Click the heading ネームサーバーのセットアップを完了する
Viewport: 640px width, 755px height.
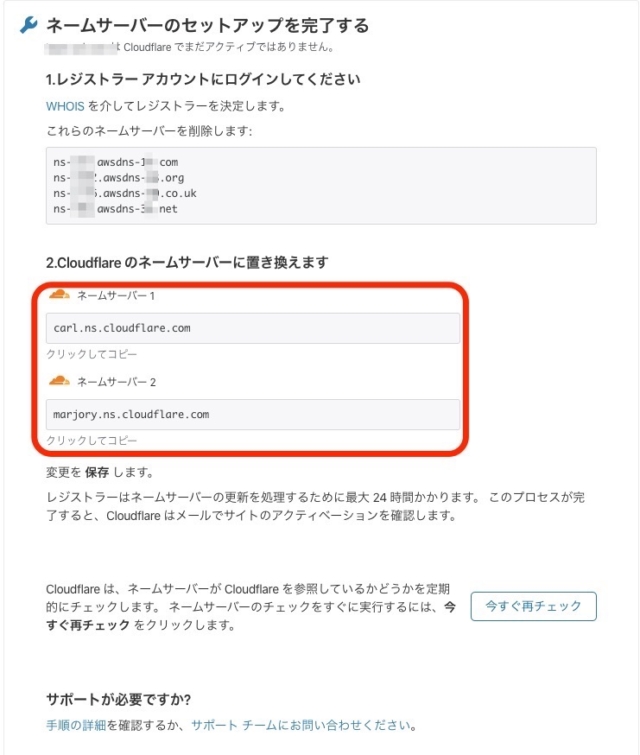[x=208, y=26]
